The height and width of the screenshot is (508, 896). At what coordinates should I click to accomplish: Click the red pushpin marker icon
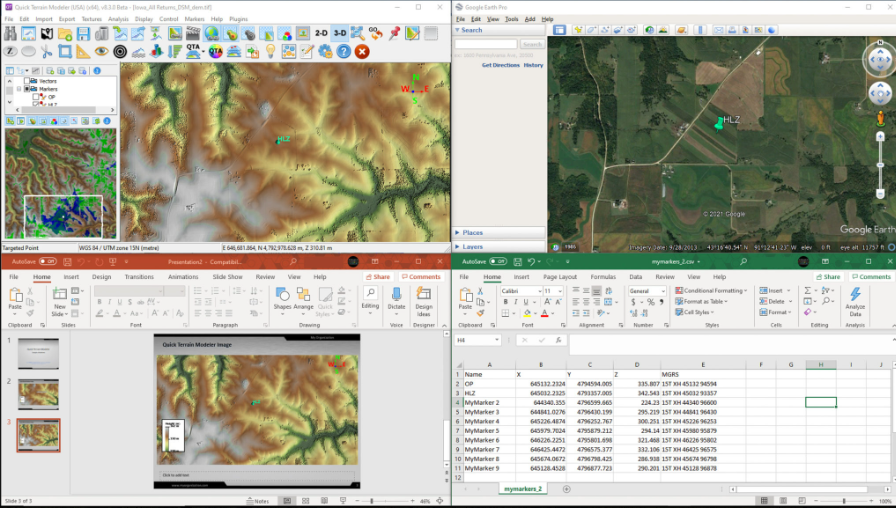(394, 34)
